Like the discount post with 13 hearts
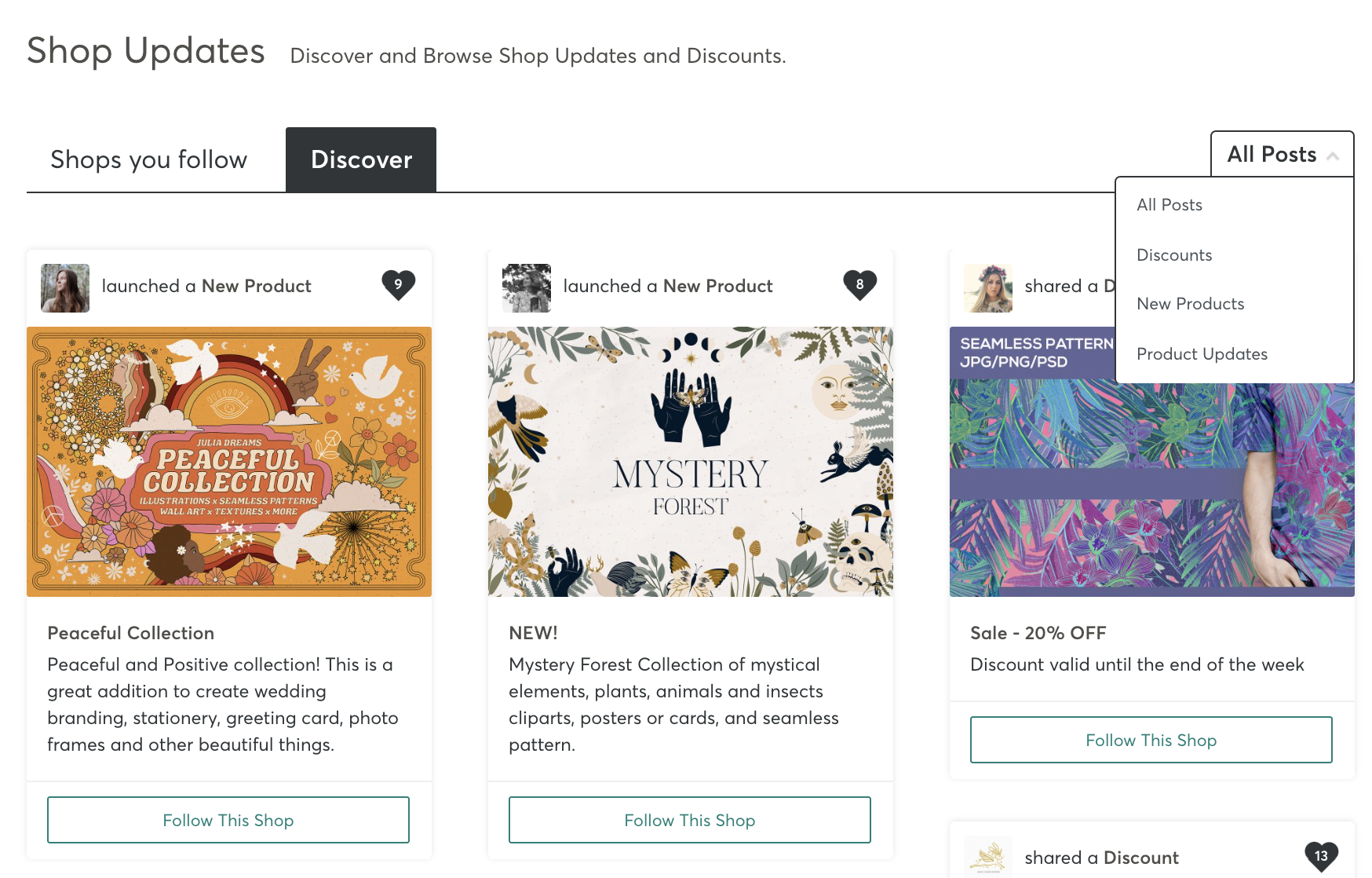The height and width of the screenshot is (878, 1372). tap(1321, 856)
